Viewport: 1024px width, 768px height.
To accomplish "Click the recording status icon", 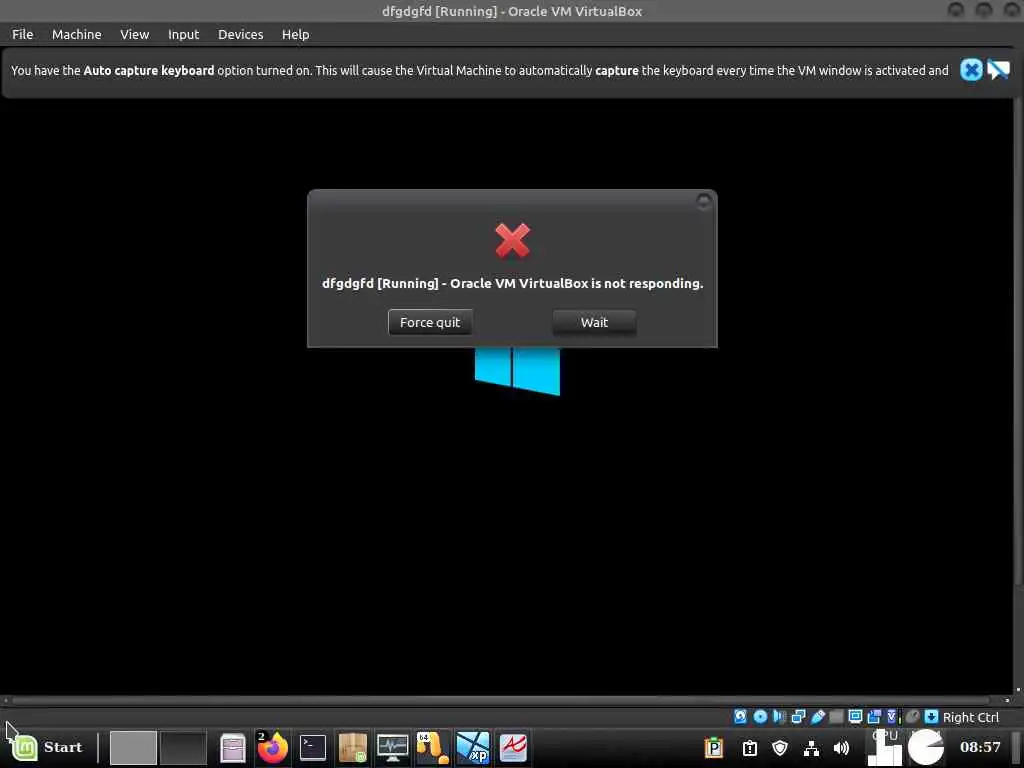I will point(874,716).
